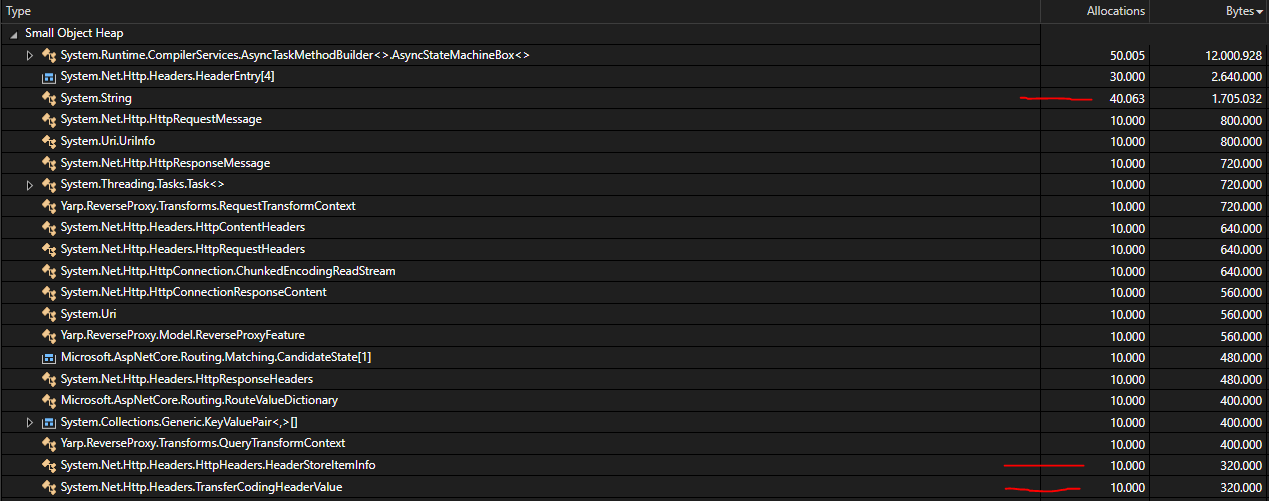This screenshot has width=1269, height=501.
Task: Click the icon beside TransferCodingHeaderValue
Action: [48, 487]
